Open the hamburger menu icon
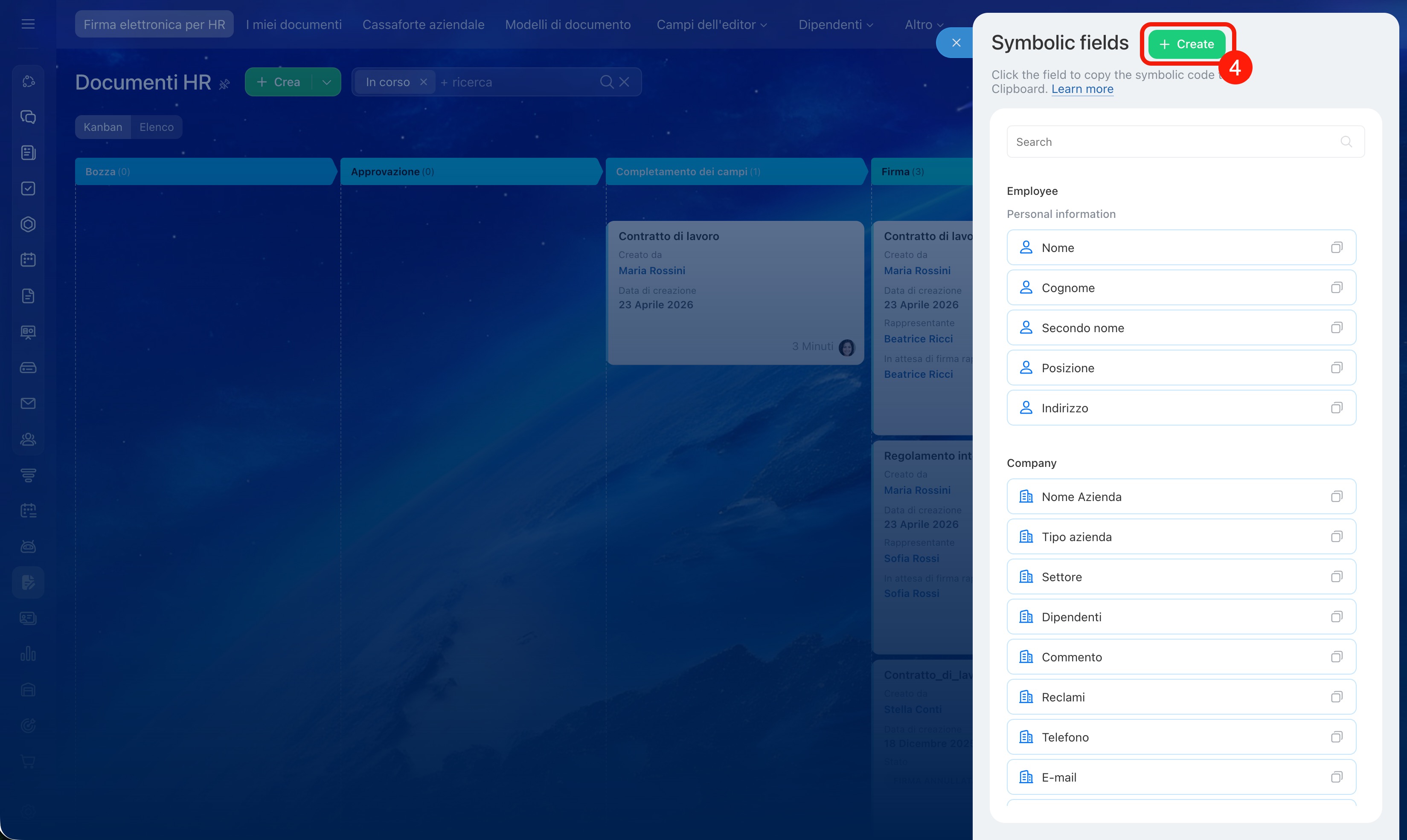Screen dimensions: 1407x840 [x=28, y=24]
